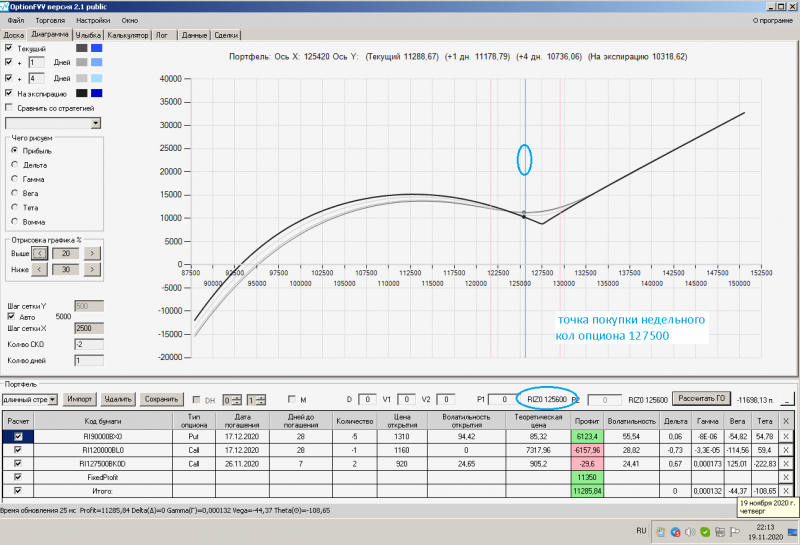This screenshot has width=800, height=545.
Task: Click the first DH stepper showing 0
Action: [x=233, y=400]
